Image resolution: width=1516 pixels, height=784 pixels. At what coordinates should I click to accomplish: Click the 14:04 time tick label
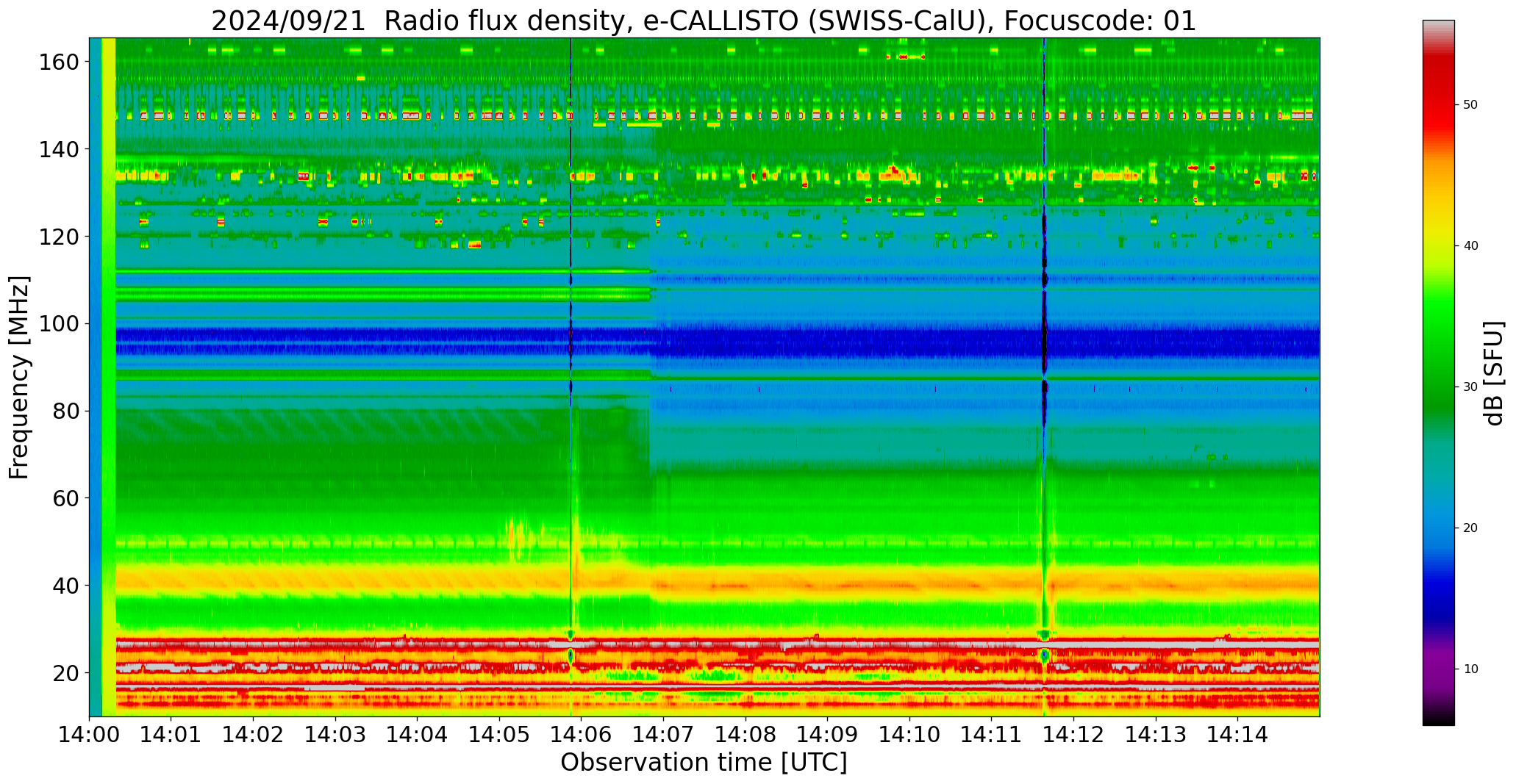tap(418, 735)
